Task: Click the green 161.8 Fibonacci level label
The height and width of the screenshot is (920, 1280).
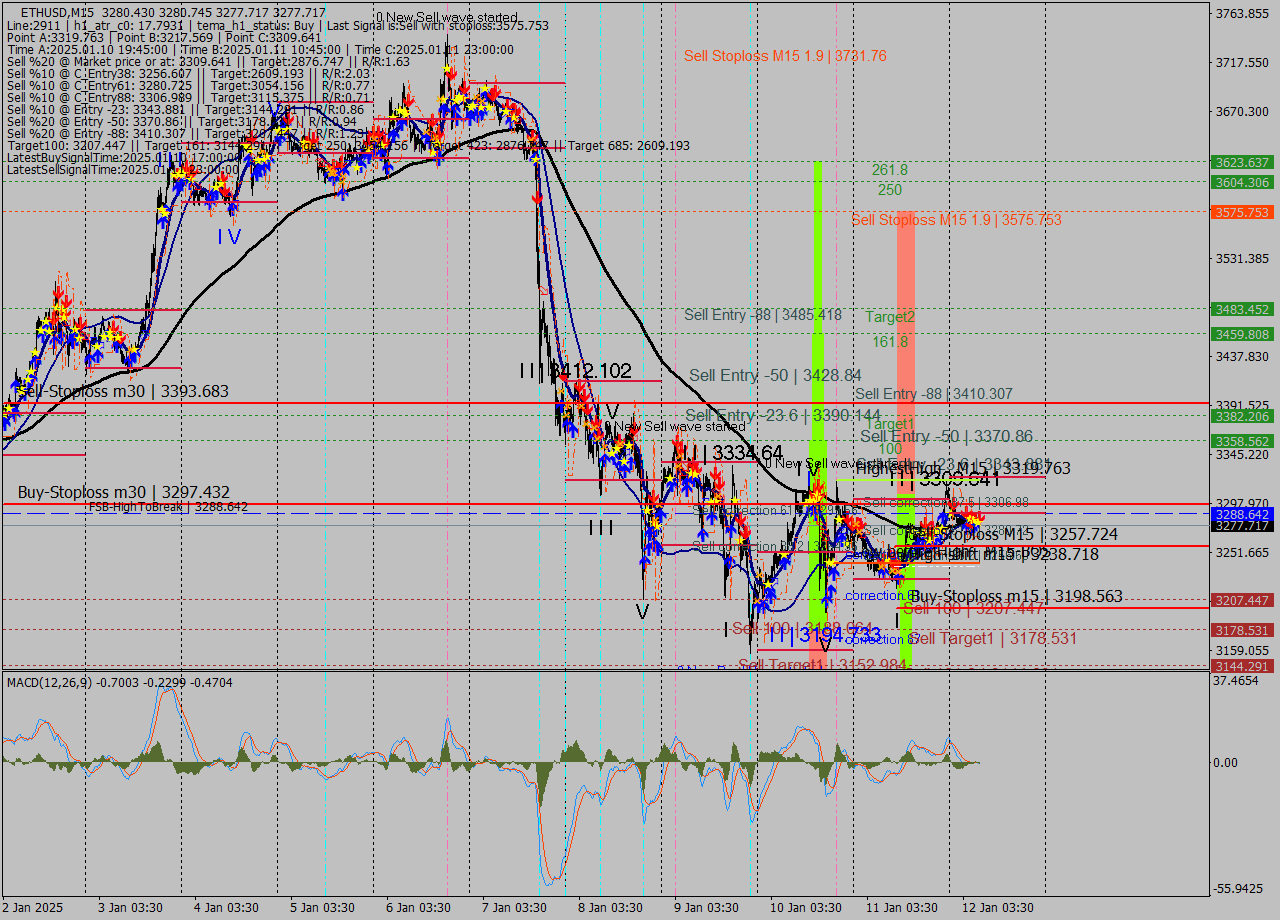Action: click(890, 341)
